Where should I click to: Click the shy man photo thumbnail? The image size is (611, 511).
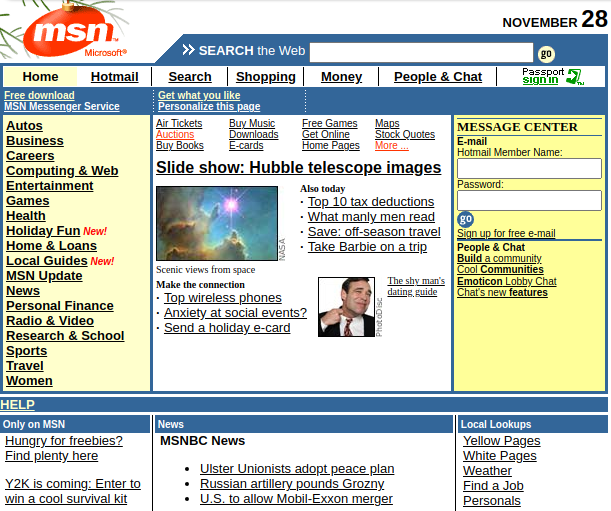346,307
